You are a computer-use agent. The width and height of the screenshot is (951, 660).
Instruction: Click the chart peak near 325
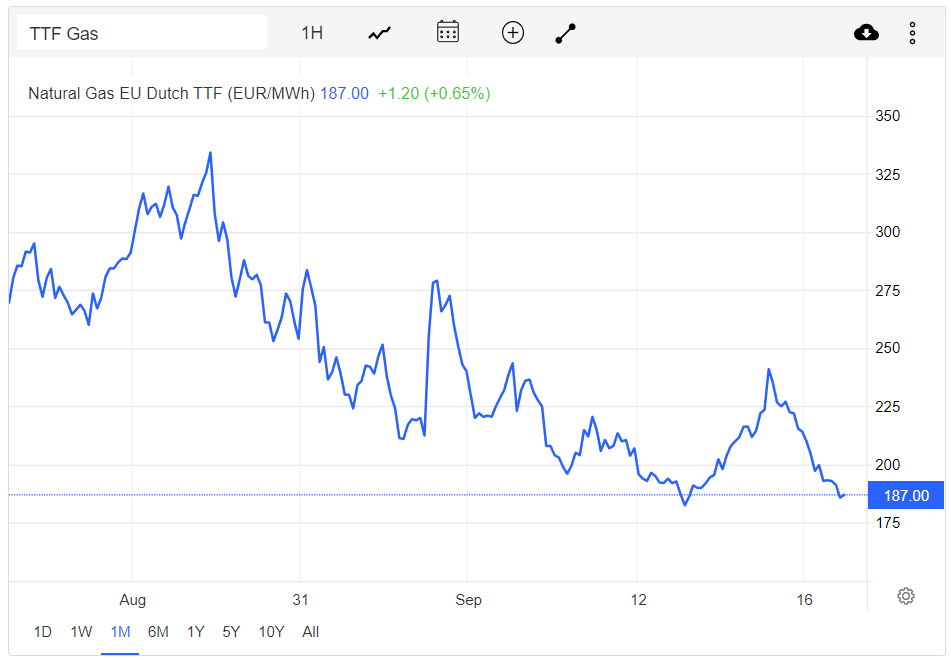tap(210, 153)
